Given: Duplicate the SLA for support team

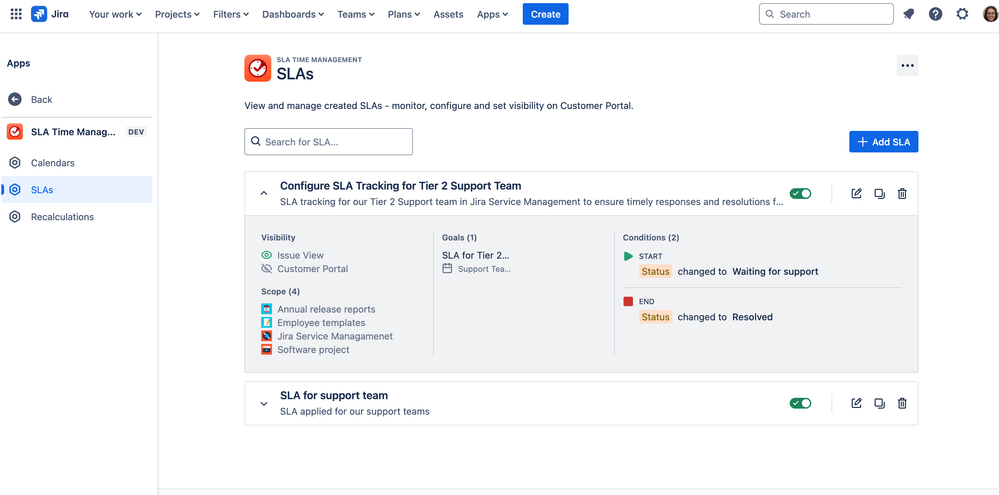Looking at the screenshot, I should [879, 403].
